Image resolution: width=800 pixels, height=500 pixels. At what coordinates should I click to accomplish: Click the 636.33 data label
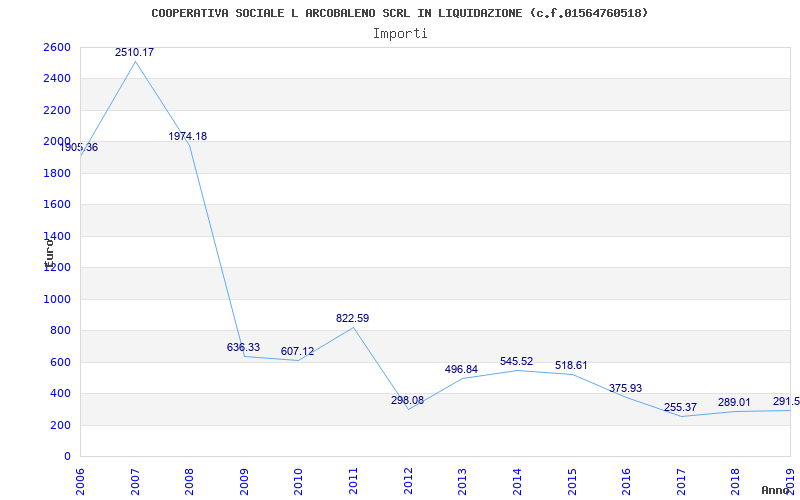(243, 347)
